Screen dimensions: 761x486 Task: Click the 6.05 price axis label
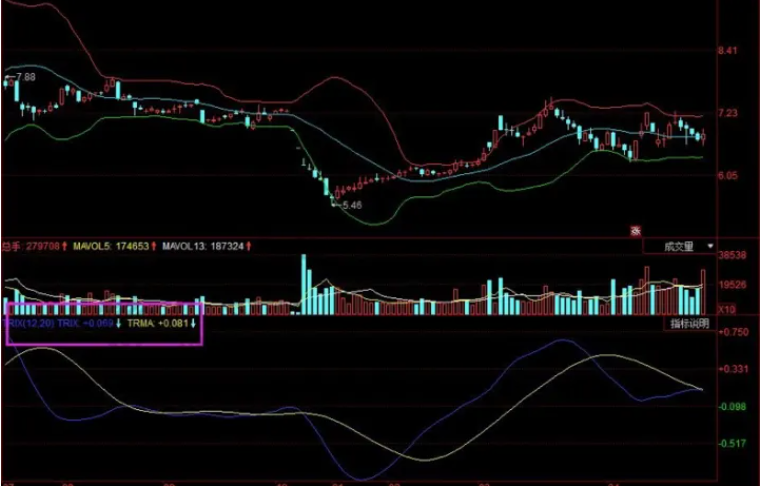728,176
